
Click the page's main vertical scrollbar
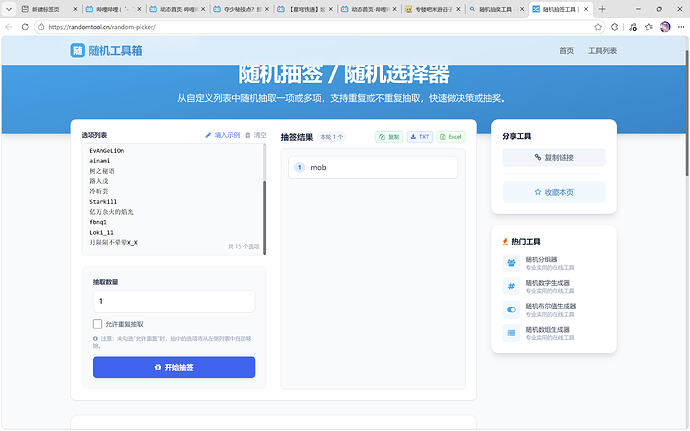[x=686, y=114]
